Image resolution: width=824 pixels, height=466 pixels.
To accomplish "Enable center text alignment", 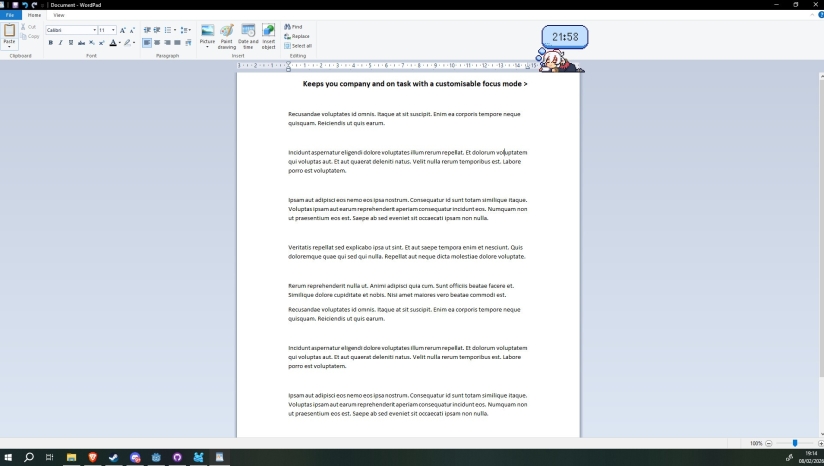I will tap(158, 43).
